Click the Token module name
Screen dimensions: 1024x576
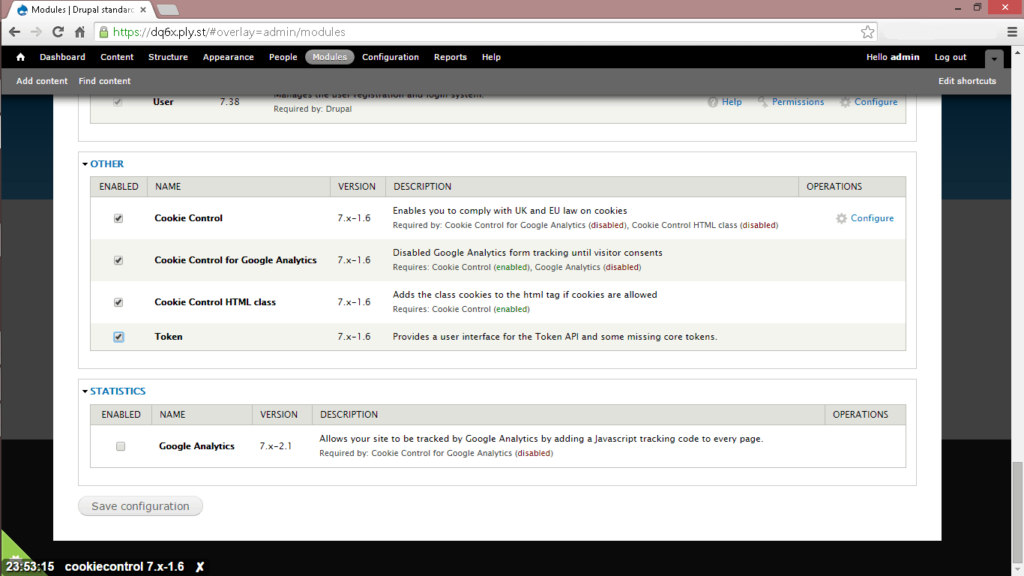pos(168,337)
